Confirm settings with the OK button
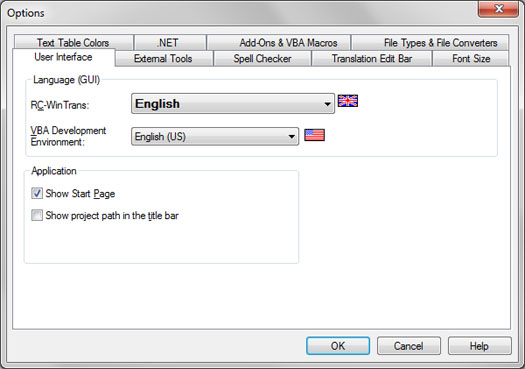This screenshot has width=525, height=369. pyautogui.click(x=338, y=346)
